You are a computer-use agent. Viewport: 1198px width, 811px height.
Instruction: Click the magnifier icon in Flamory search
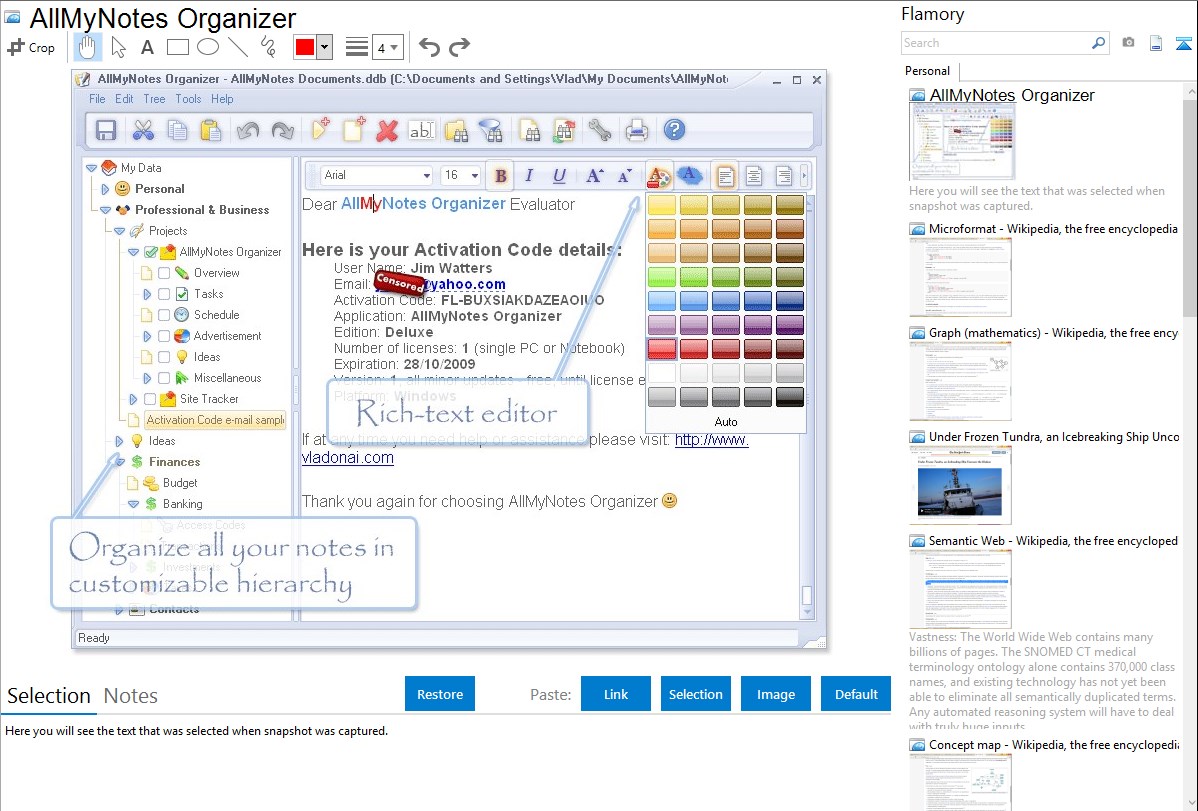1098,43
